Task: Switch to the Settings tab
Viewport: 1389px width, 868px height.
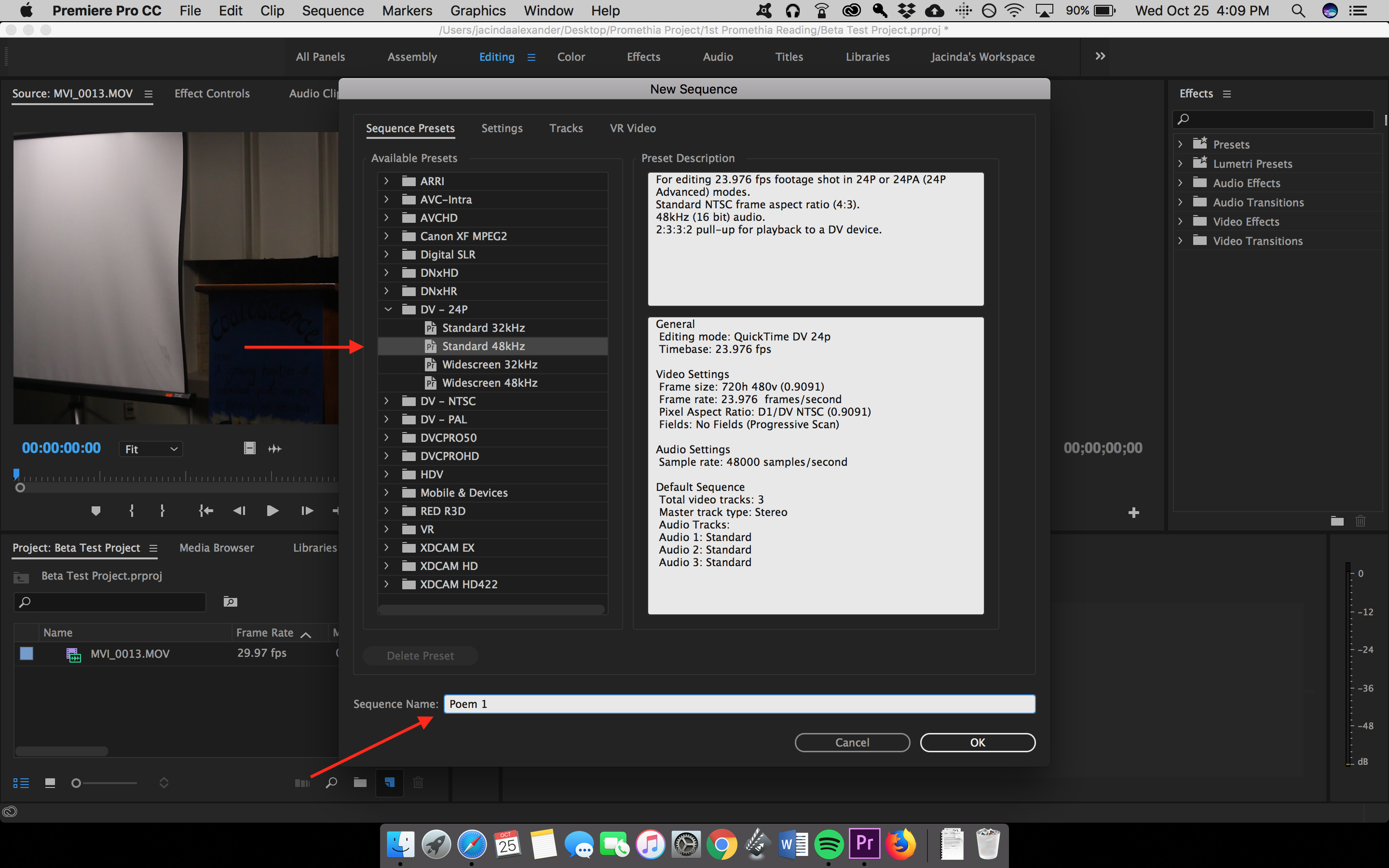Action: tap(502, 128)
